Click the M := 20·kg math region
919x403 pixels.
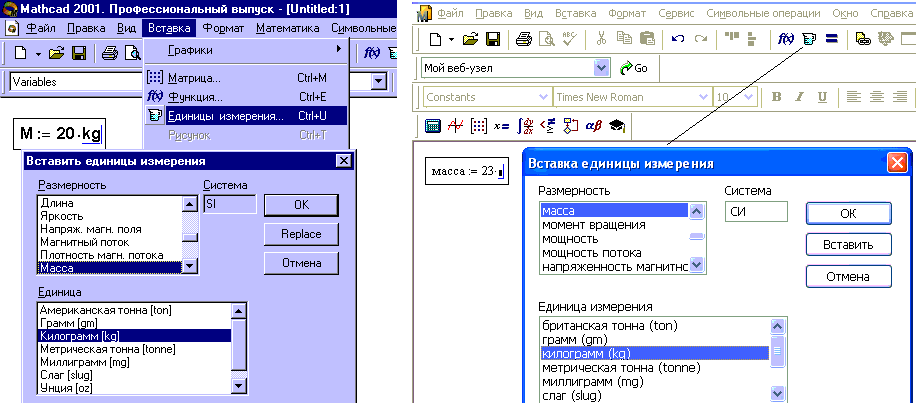pyautogui.click(x=60, y=134)
